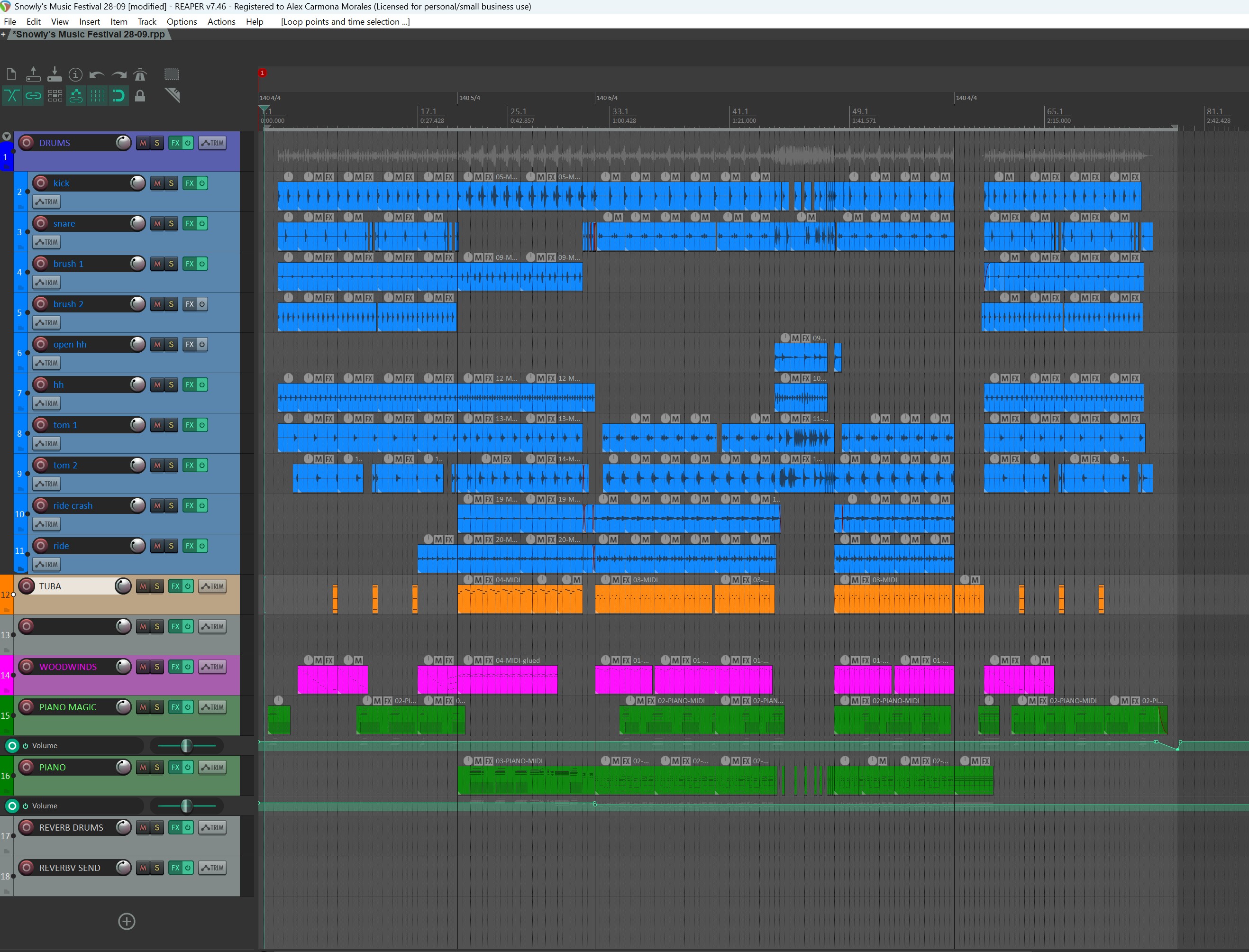Toggle item grouping chain-link icon
The image size is (1249, 952).
tap(34, 96)
